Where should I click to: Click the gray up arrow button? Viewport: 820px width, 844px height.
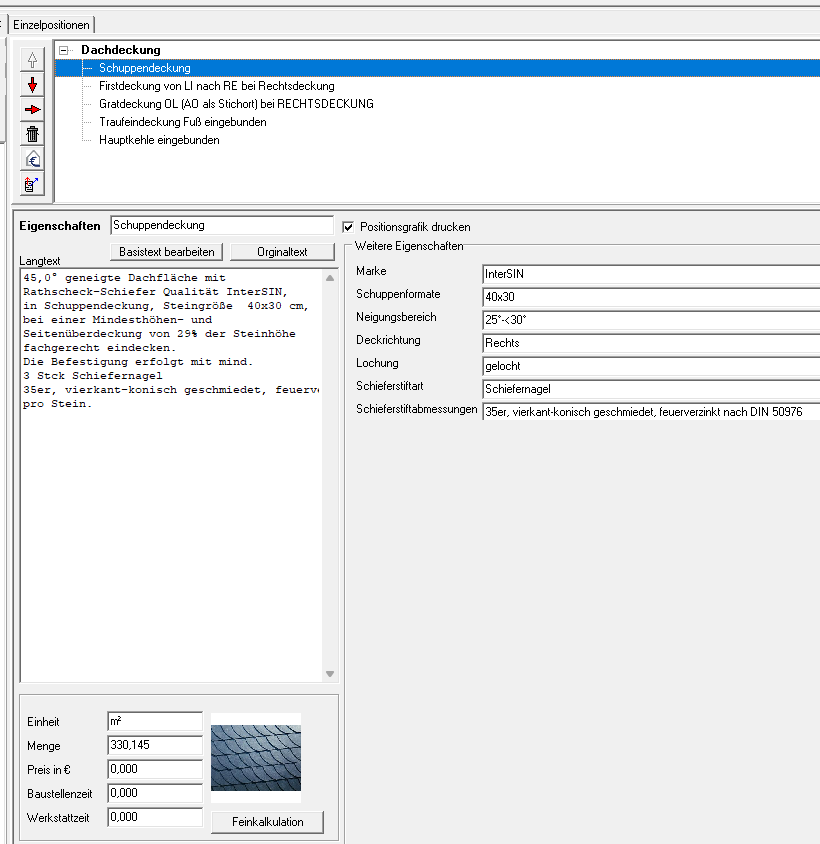[x=32, y=60]
